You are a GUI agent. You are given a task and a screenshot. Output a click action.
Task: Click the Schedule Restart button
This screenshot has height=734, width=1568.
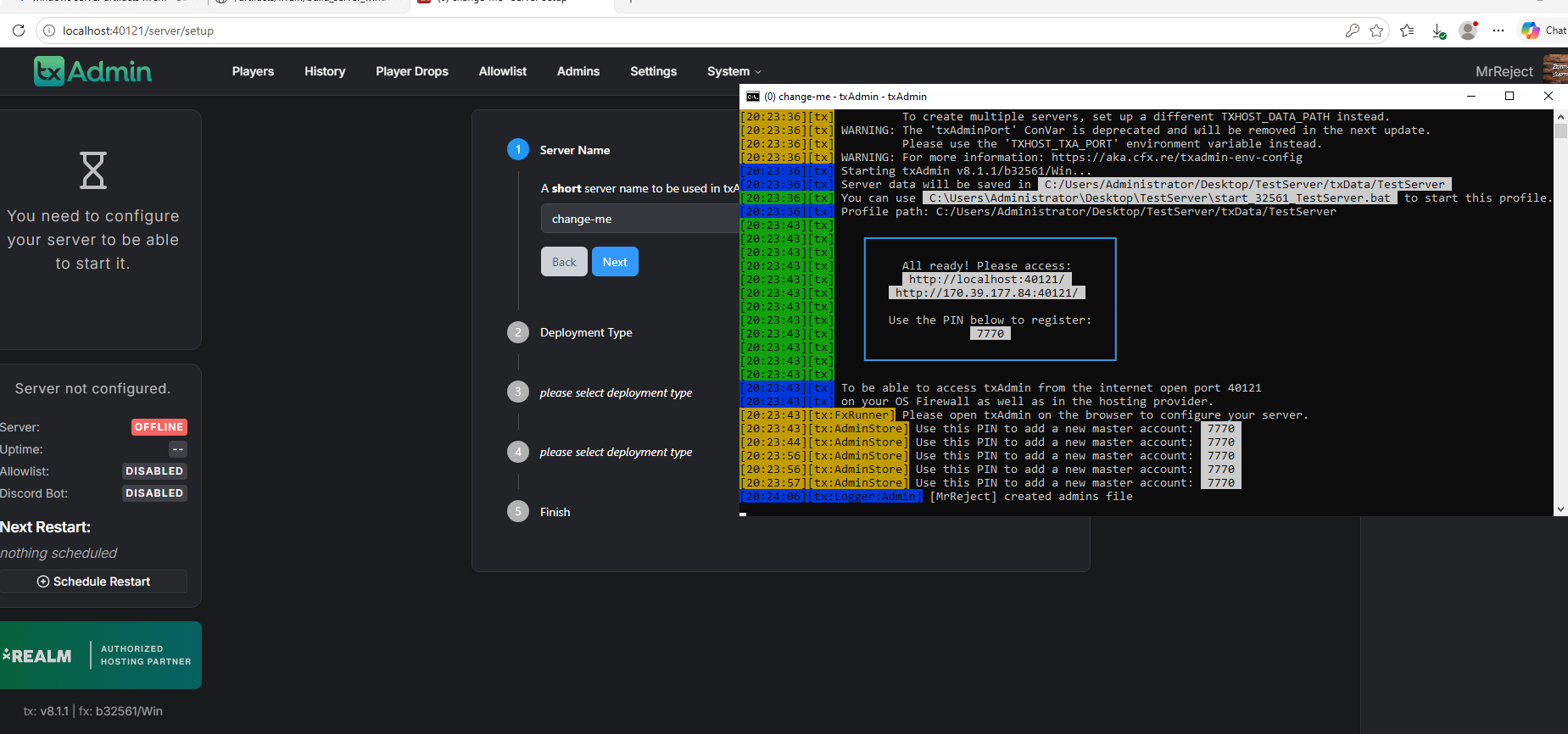pyautogui.click(x=93, y=581)
